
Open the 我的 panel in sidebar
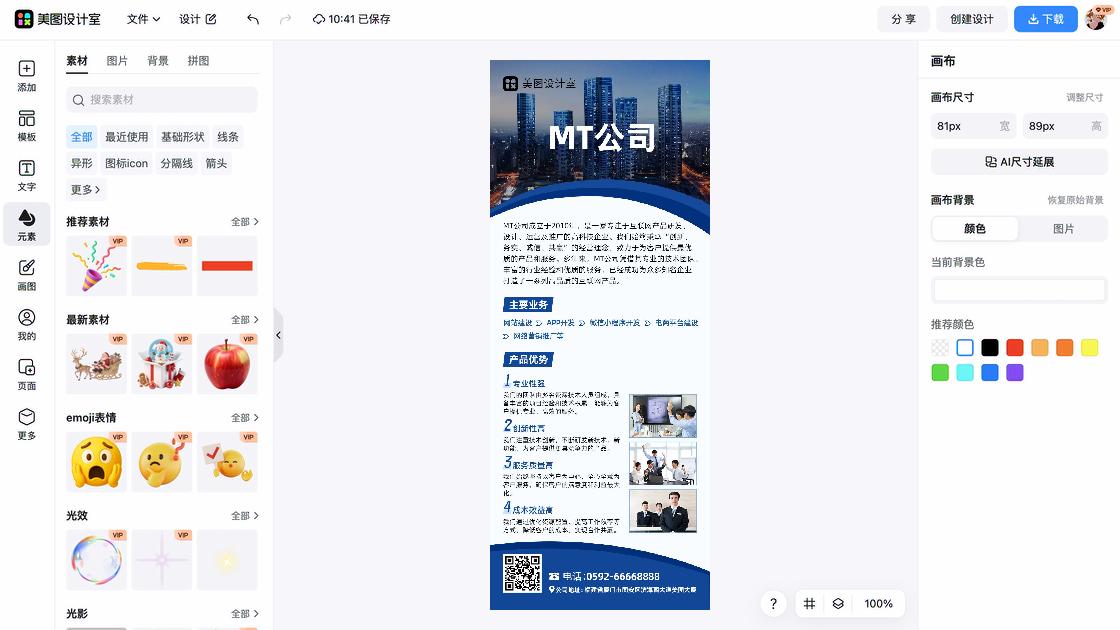pos(26,322)
